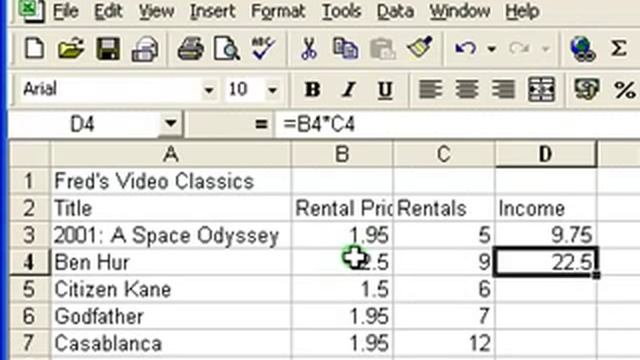
Task: Click the Redo arrow icon
Action: (x=519, y=49)
